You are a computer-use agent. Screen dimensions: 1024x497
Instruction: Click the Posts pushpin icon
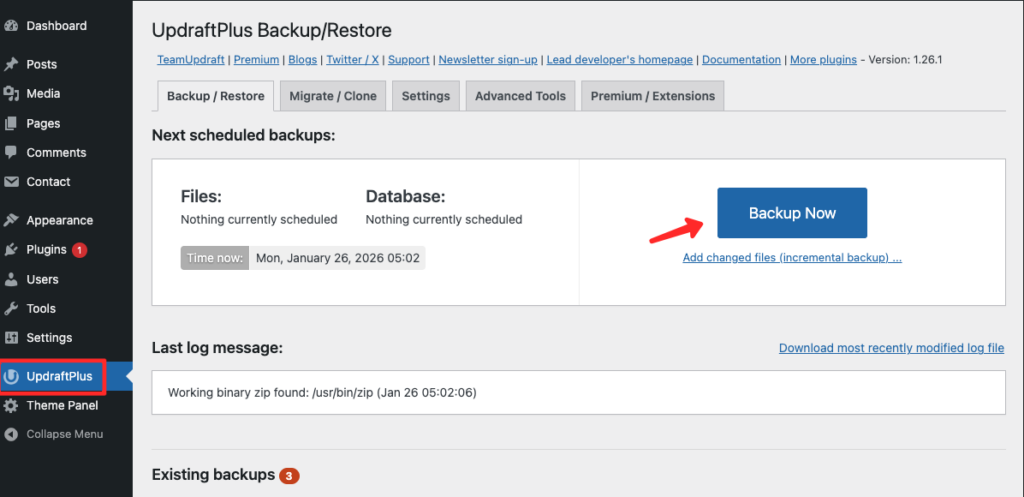pyautogui.click(x=12, y=64)
